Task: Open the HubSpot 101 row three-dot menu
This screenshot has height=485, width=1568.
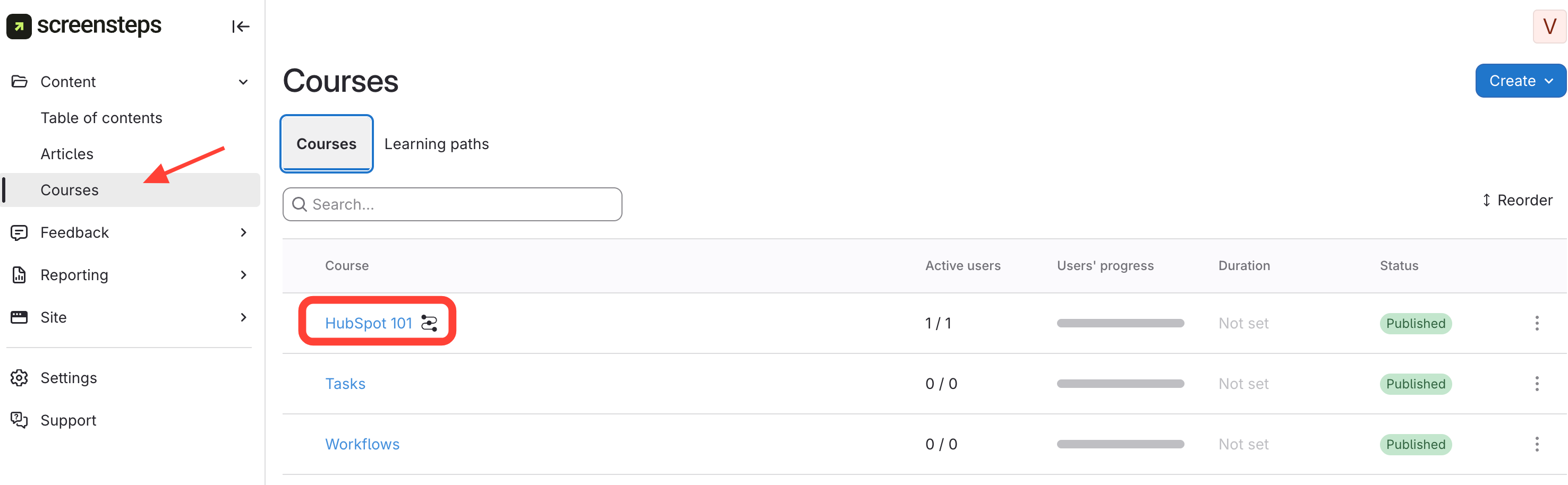Action: (1536, 323)
